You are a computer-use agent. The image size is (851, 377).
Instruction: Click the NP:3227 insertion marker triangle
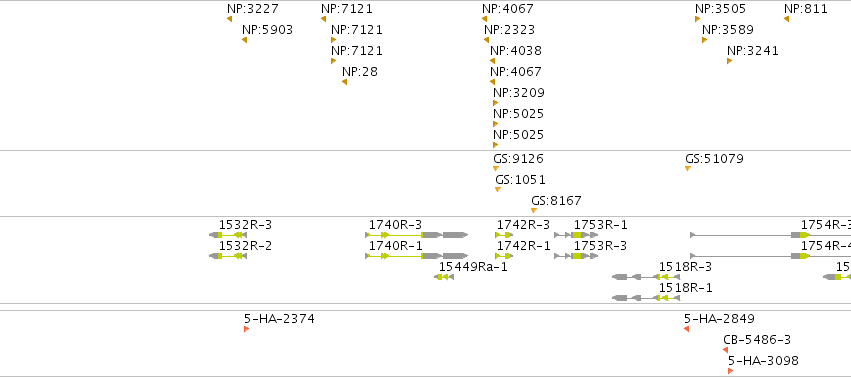click(230, 19)
